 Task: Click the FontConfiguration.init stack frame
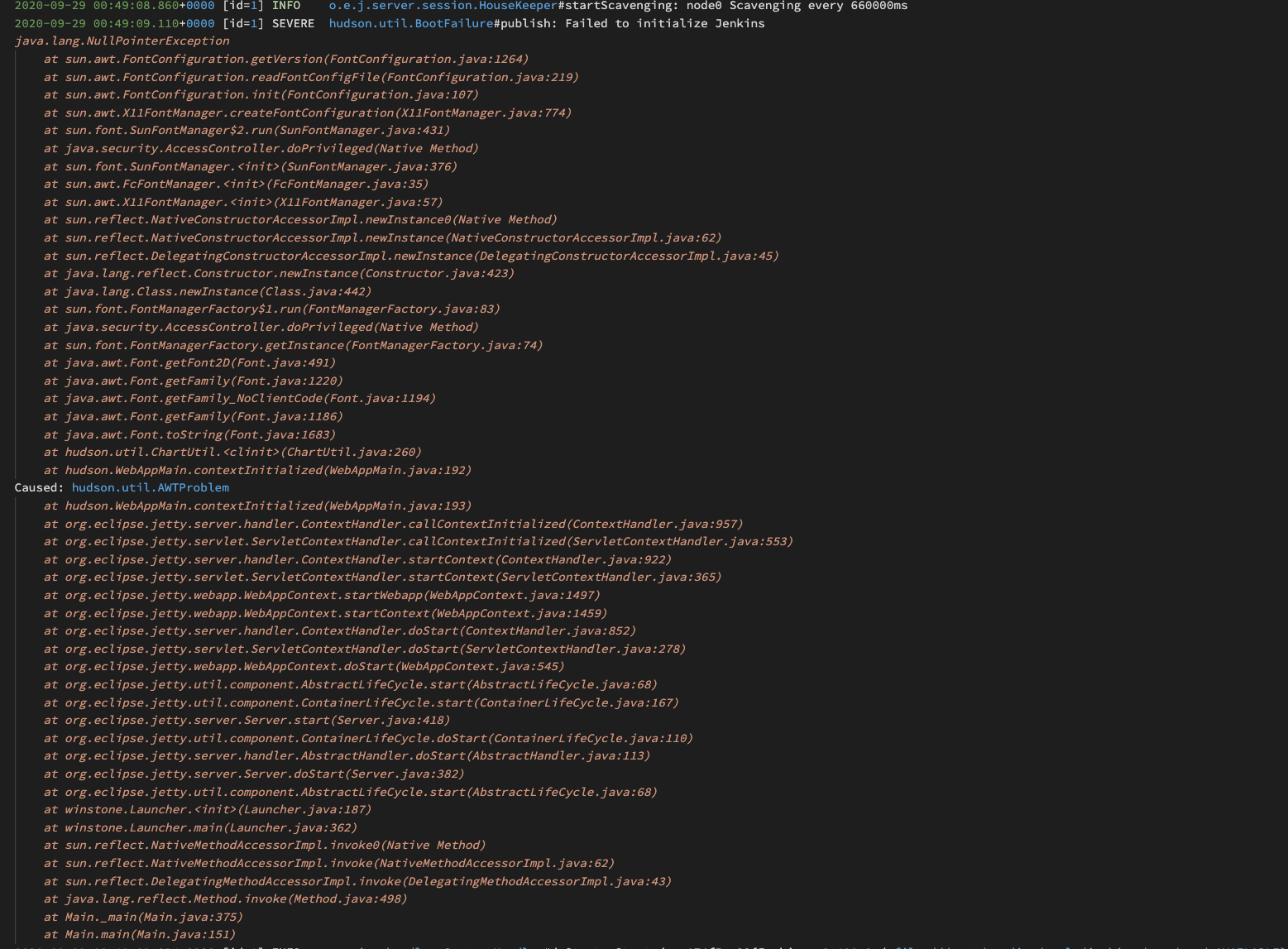point(261,94)
